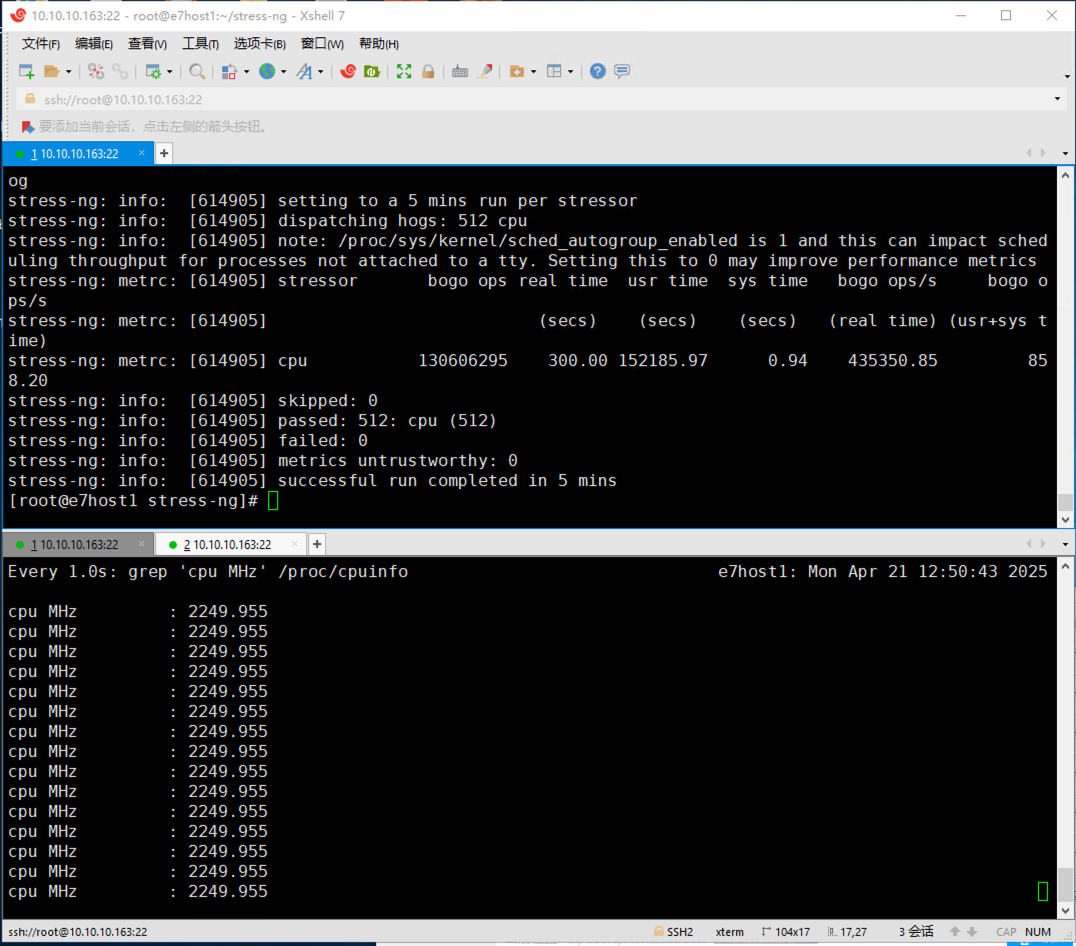Viewport: 1076px width, 946px height.
Task: Open the 查看(V) menu
Action: (x=147, y=44)
